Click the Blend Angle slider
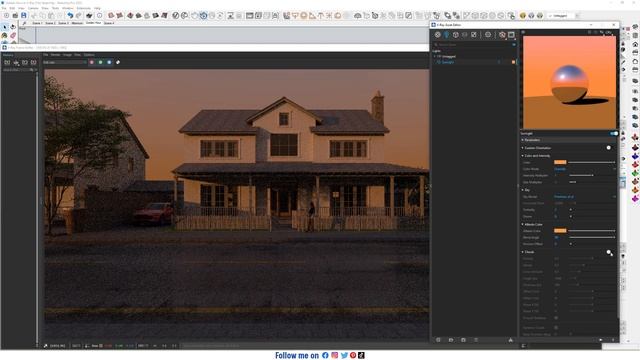The image size is (640, 360). pyautogui.click(x=592, y=238)
